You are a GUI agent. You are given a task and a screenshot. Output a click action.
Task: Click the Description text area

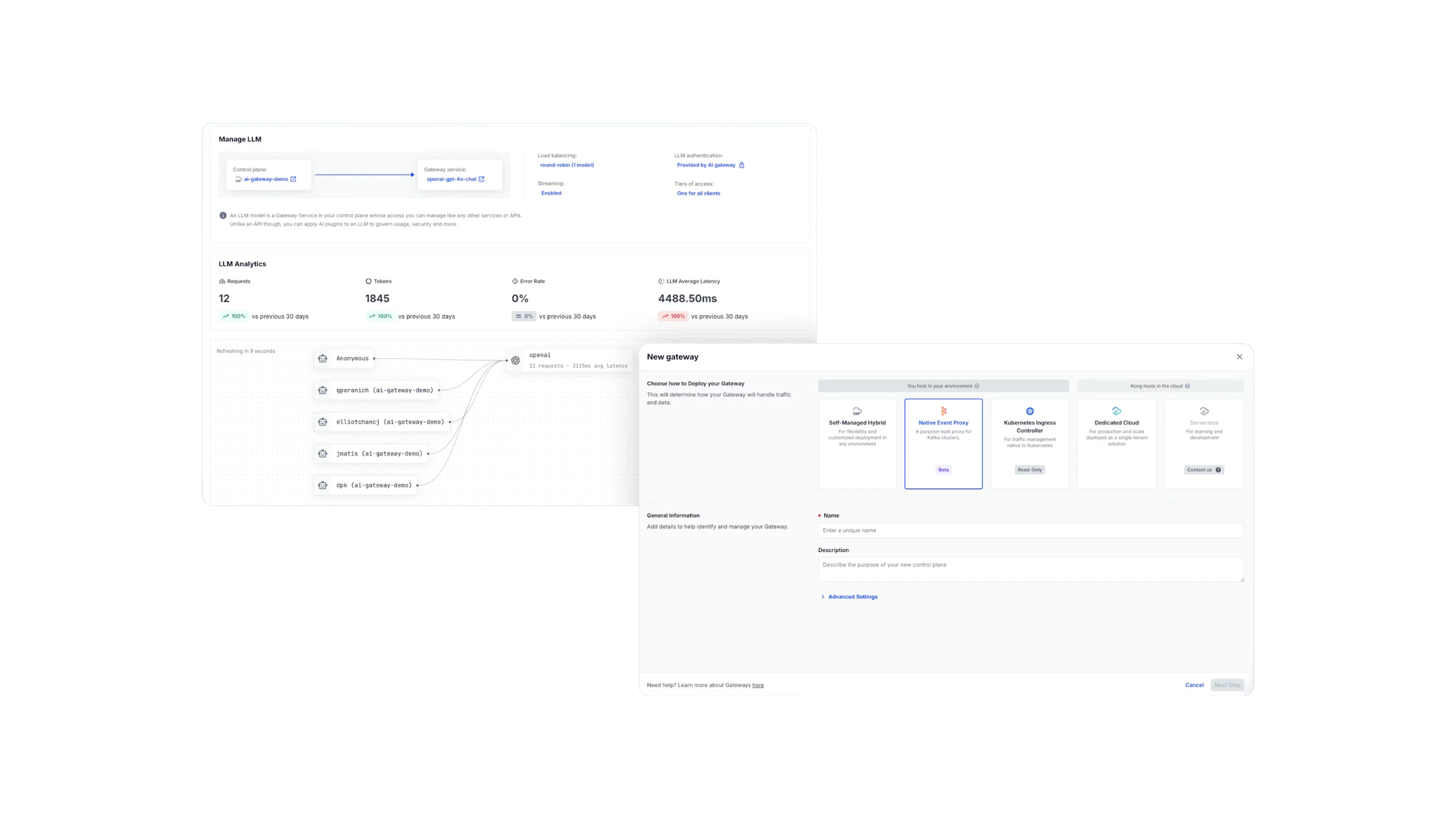click(1031, 569)
